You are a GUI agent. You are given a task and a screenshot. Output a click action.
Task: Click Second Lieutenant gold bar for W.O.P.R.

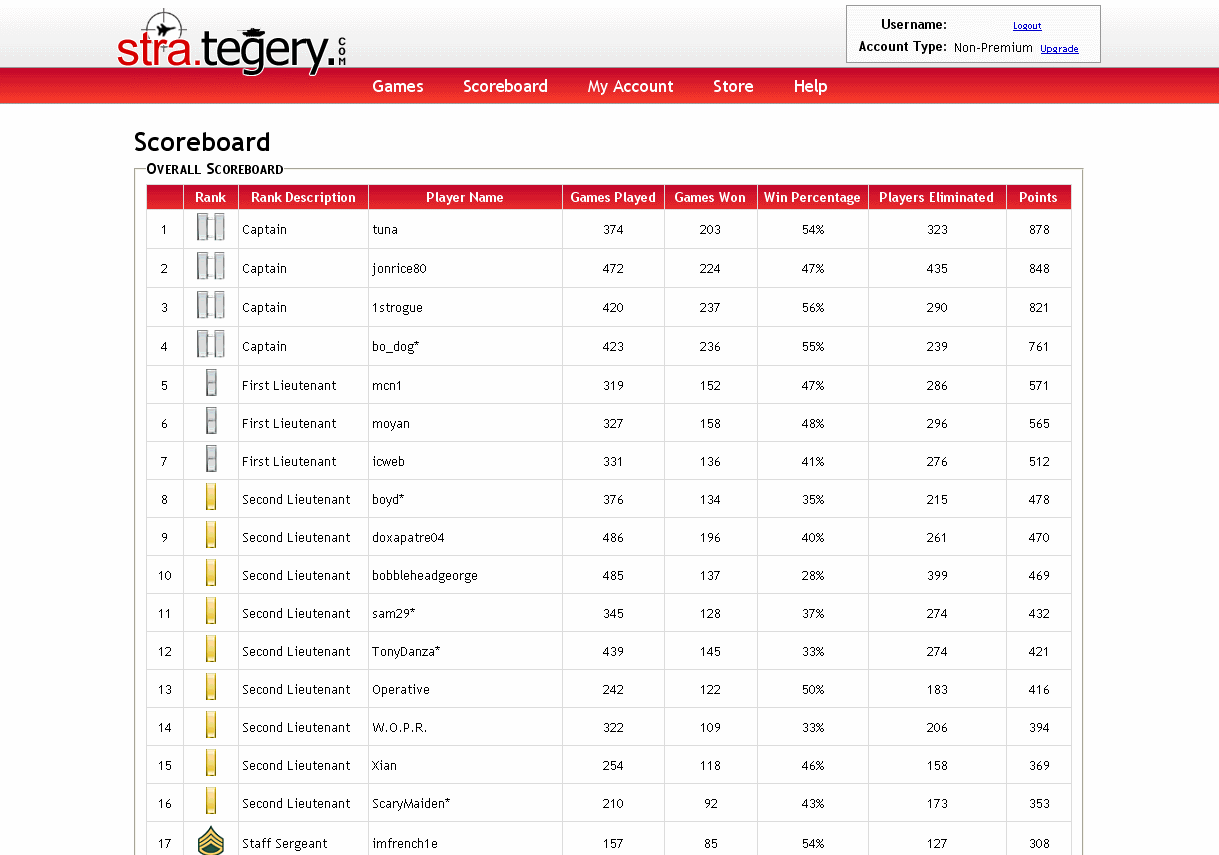pyautogui.click(x=211, y=726)
